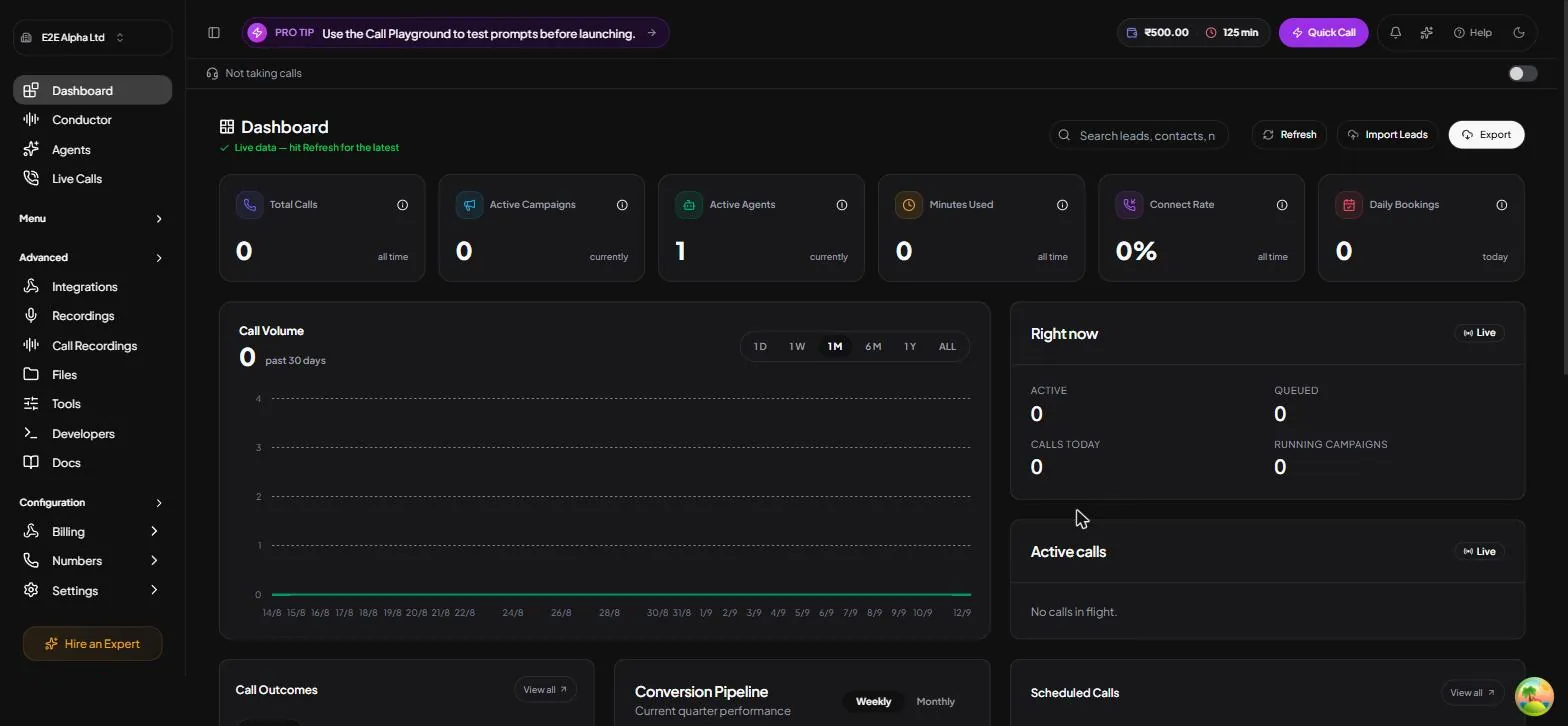Open the Help link
The width and height of the screenshot is (1568, 726).
click(x=1473, y=33)
